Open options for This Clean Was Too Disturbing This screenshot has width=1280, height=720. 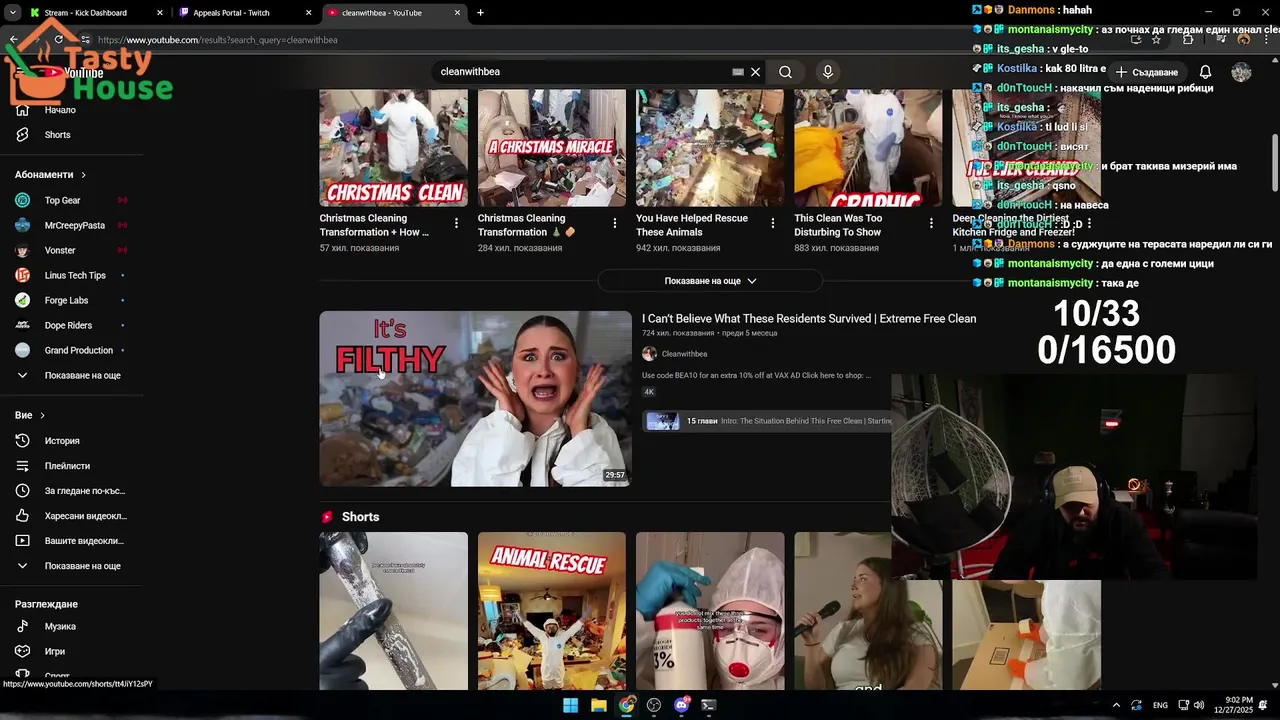click(931, 223)
